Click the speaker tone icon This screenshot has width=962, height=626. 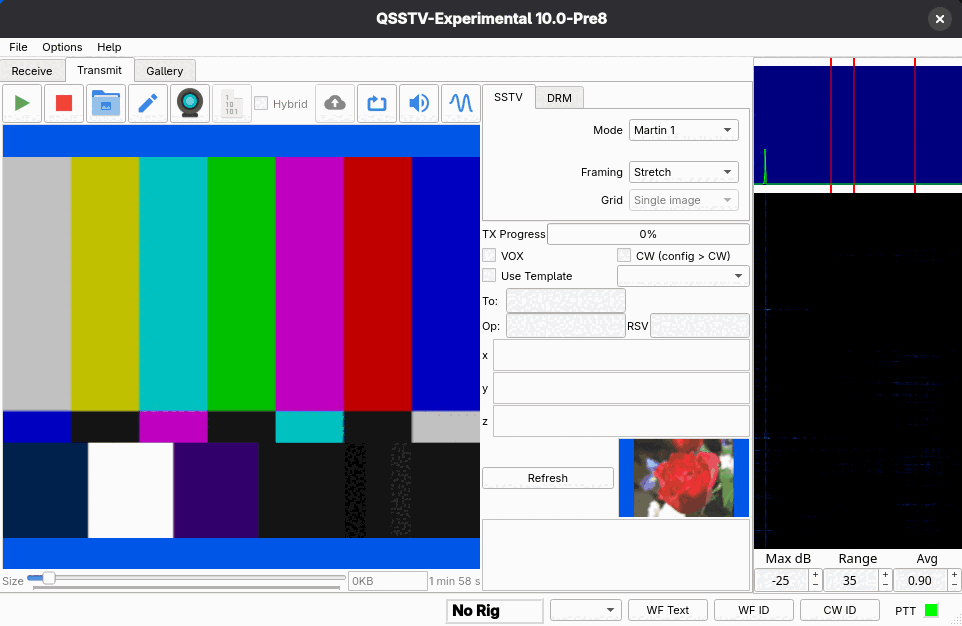(419, 103)
